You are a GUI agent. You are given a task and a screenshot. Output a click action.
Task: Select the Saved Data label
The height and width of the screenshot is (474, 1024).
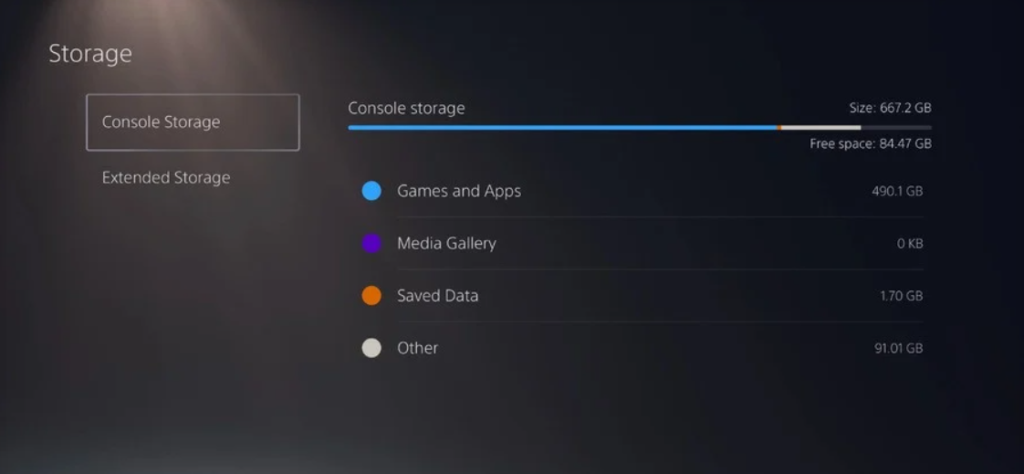click(x=438, y=296)
